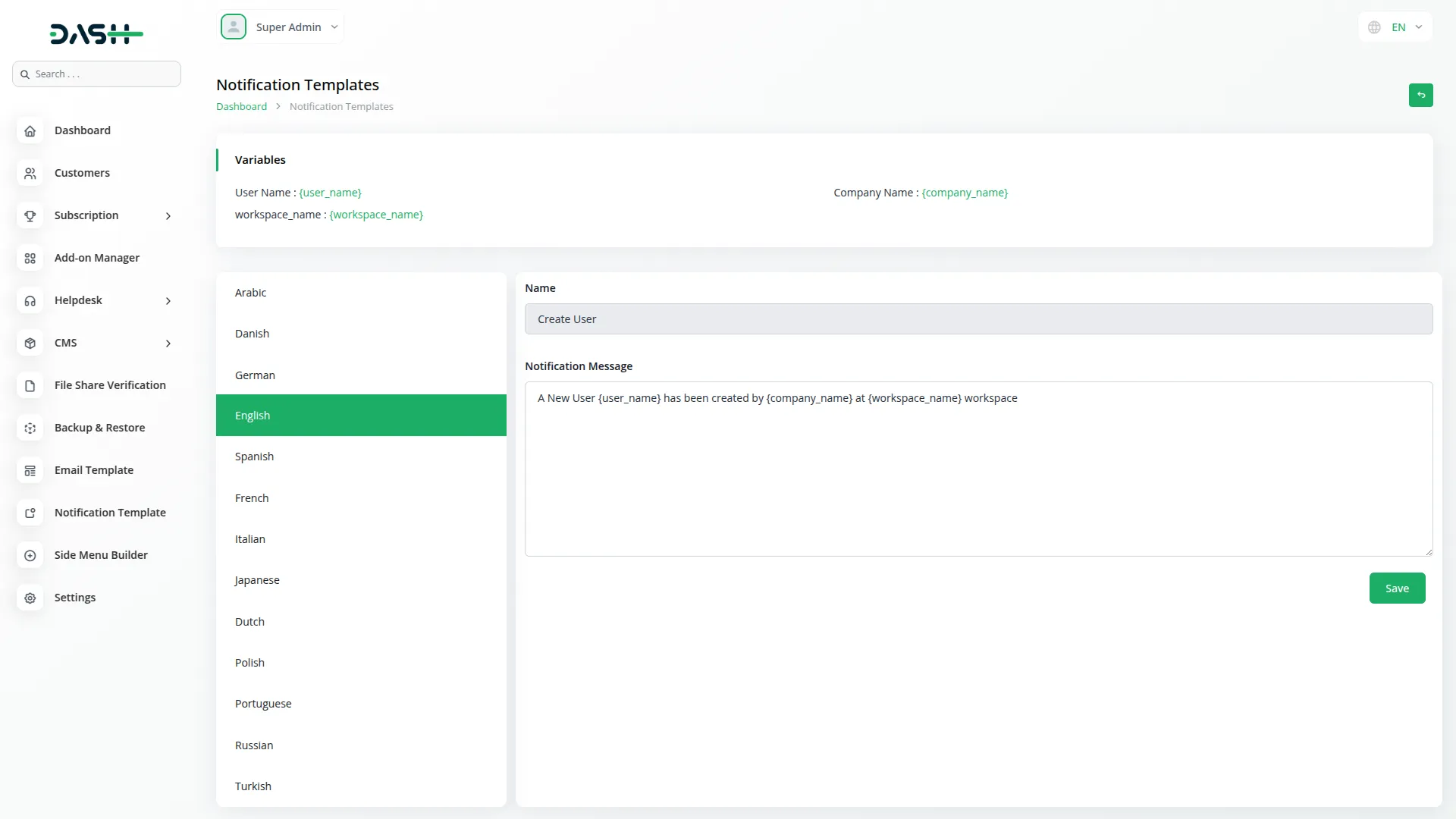Select the Customers people icon
The width and height of the screenshot is (1456, 819).
[x=30, y=173]
